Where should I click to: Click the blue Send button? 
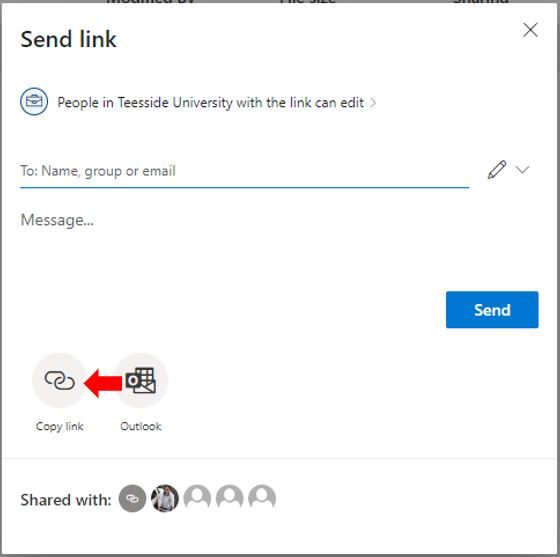(492, 310)
